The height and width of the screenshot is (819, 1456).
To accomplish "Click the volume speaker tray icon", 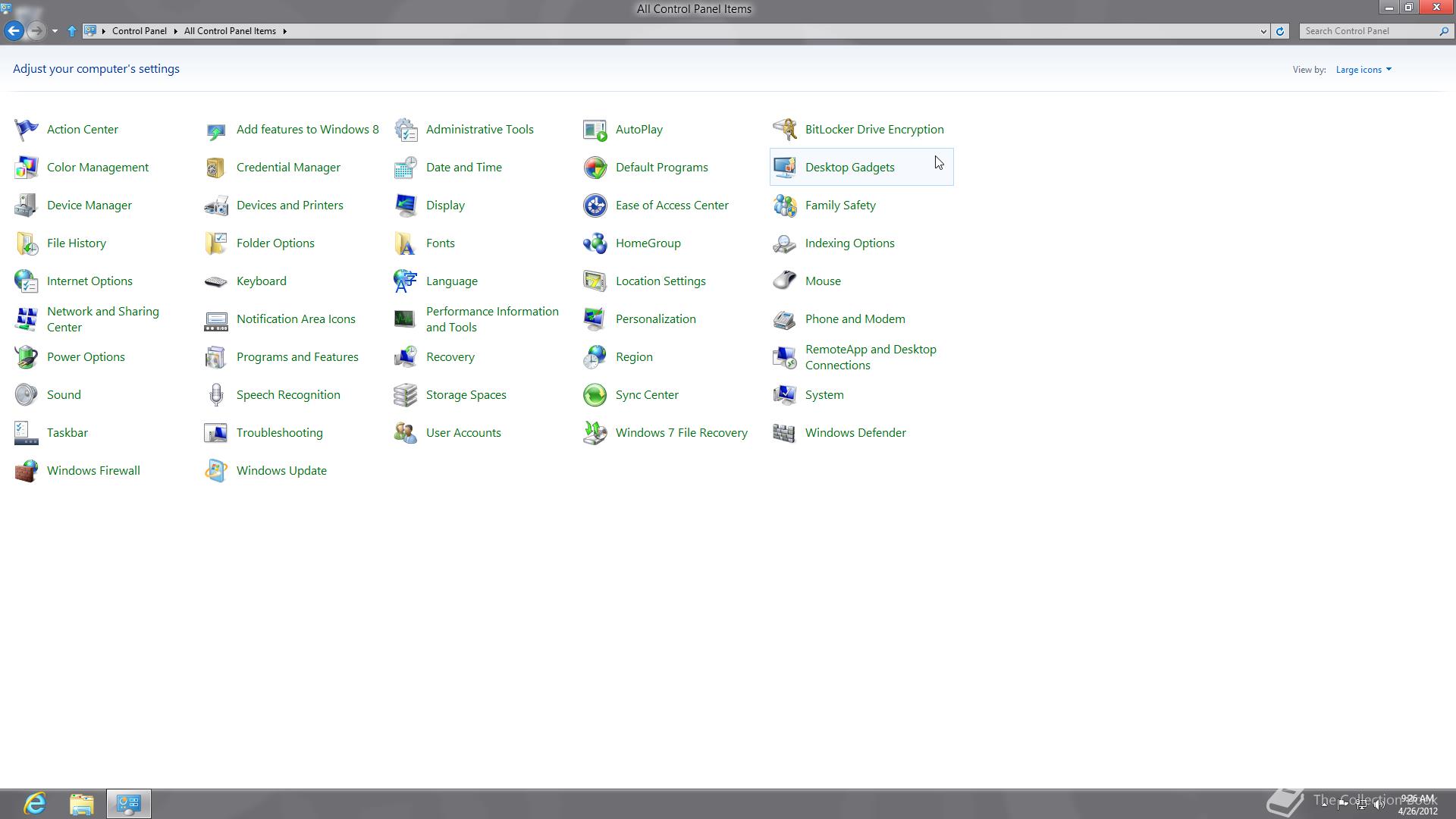I will tap(1379, 805).
